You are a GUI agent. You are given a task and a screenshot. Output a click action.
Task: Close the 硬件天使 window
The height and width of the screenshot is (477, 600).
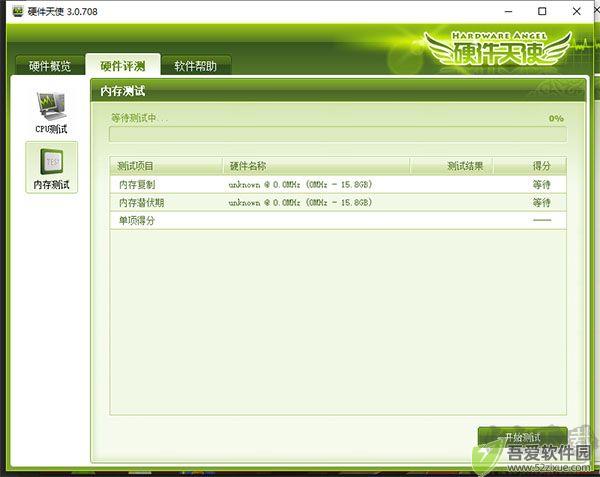577,11
